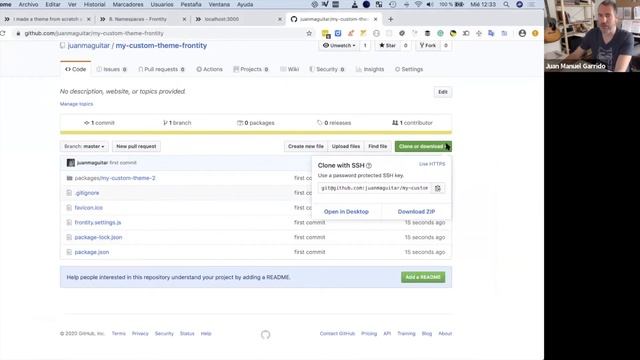Image resolution: width=640 pixels, height=360 pixels.
Task: Open the Insights tab
Action: click(x=370, y=69)
